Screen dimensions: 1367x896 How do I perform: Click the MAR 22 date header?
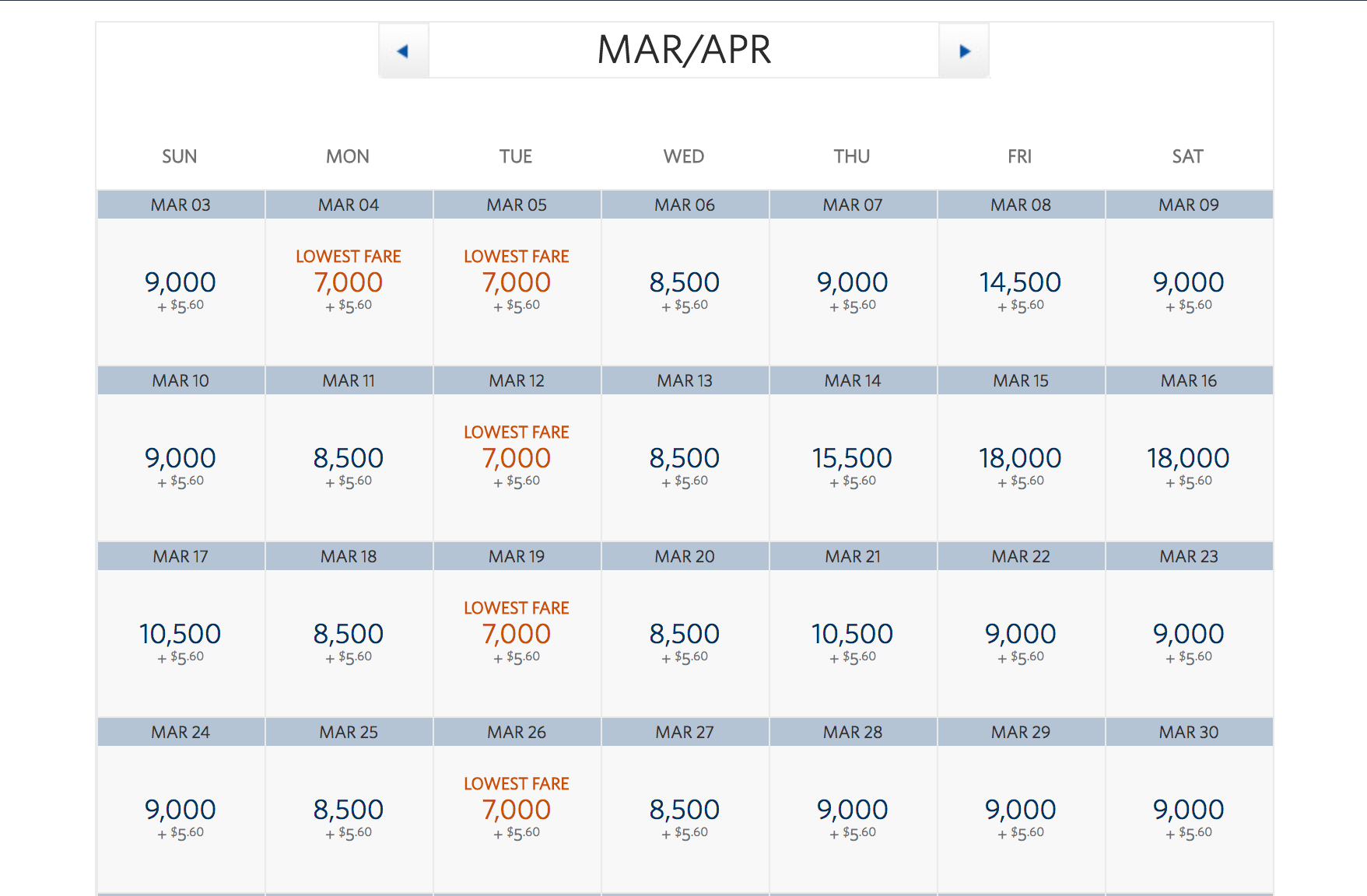click(x=1020, y=556)
